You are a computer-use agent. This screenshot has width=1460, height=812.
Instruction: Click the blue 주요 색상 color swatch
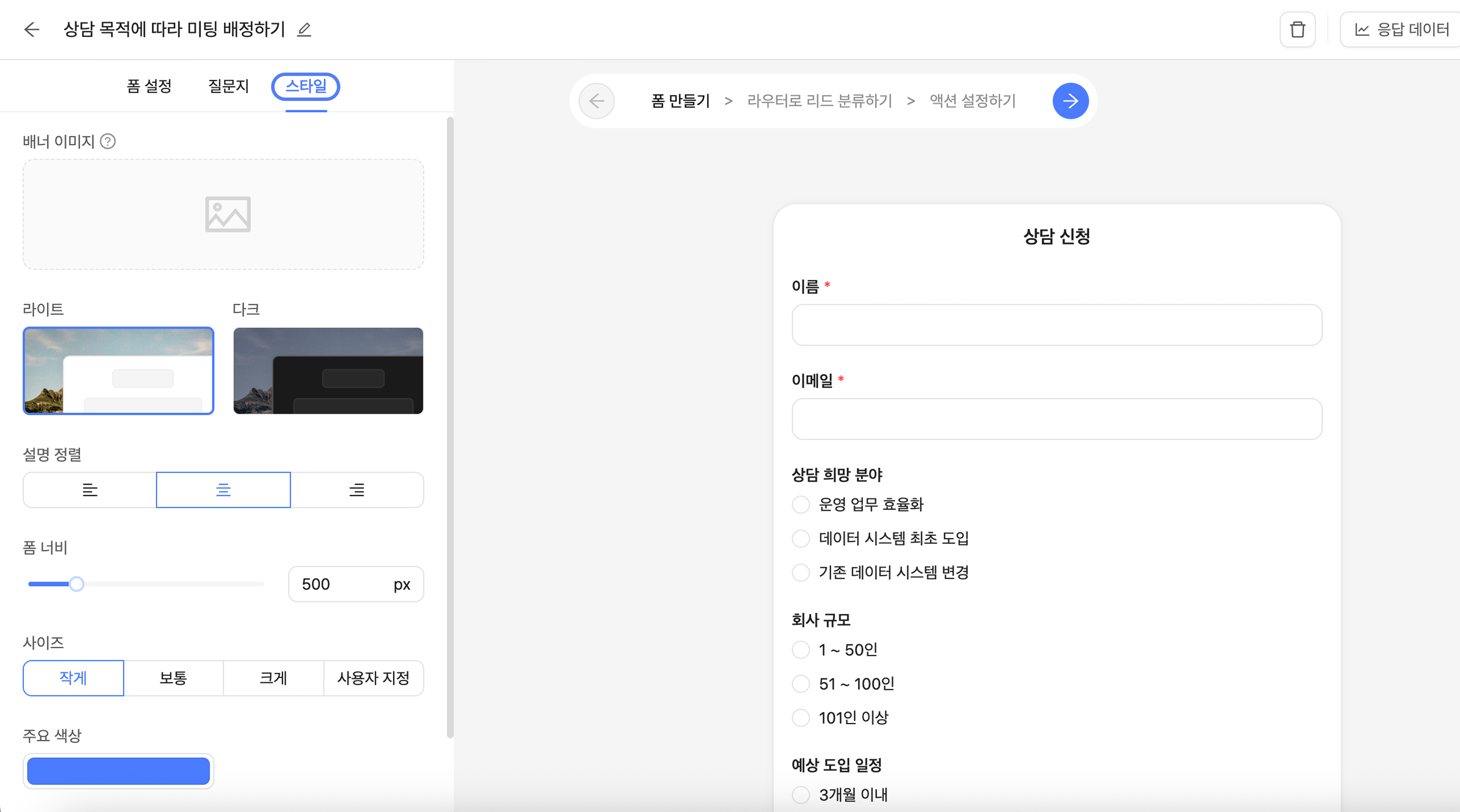[x=118, y=771]
